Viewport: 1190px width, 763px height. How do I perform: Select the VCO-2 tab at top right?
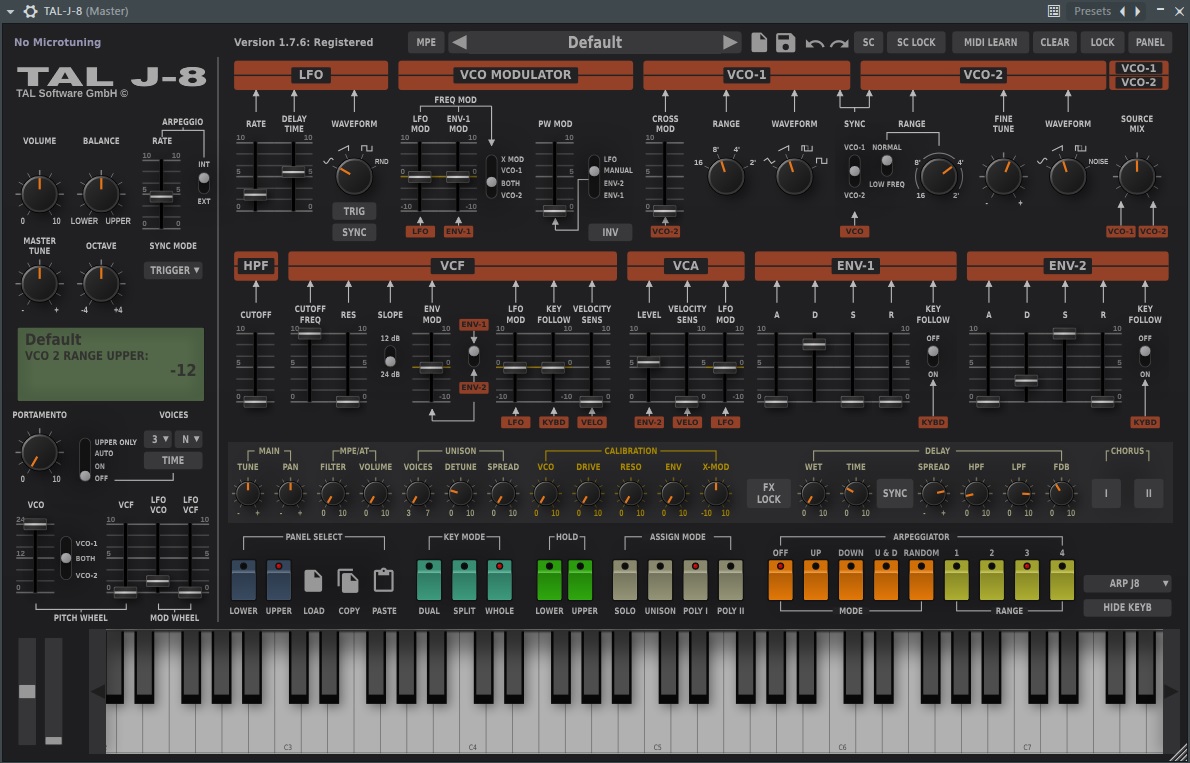[1138, 83]
